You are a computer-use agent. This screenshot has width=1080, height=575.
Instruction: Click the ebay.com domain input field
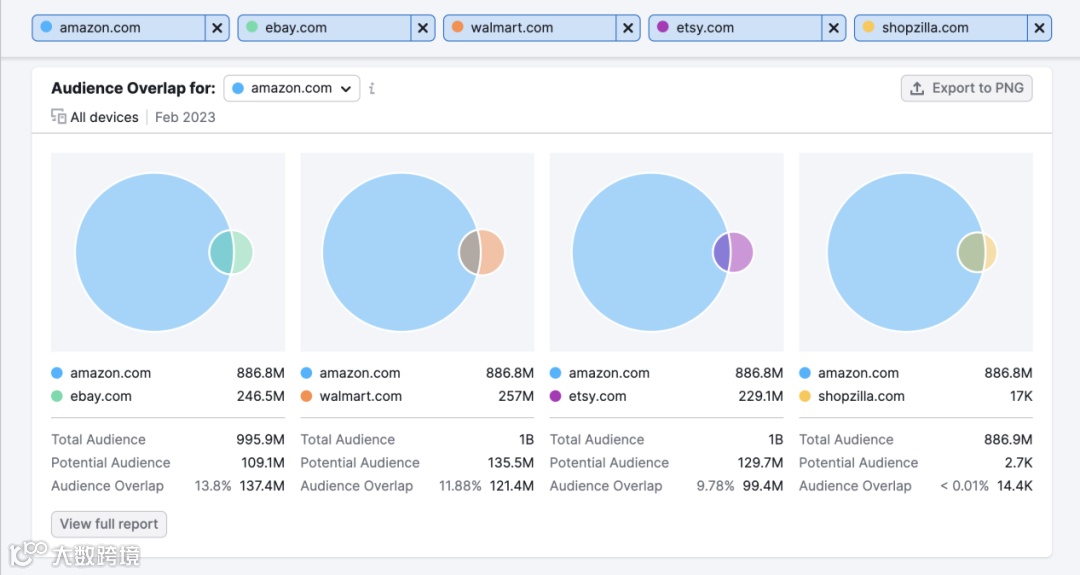pos(324,28)
